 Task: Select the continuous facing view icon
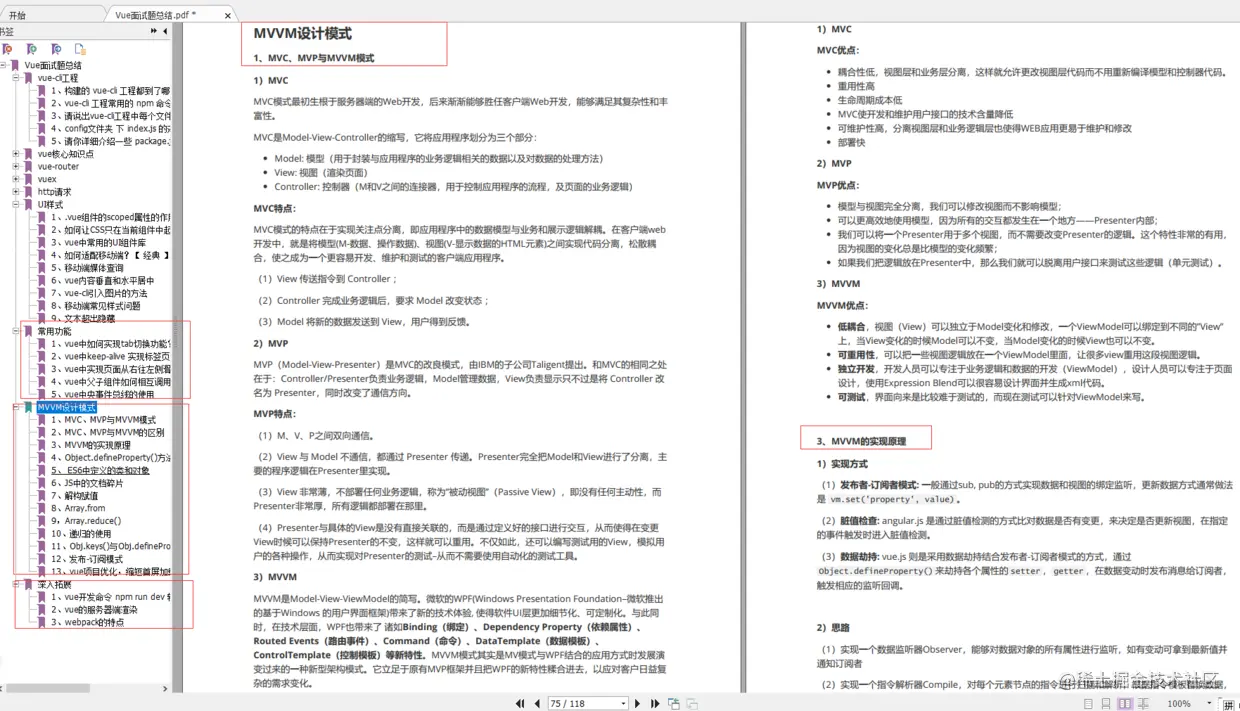(x=1144, y=703)
